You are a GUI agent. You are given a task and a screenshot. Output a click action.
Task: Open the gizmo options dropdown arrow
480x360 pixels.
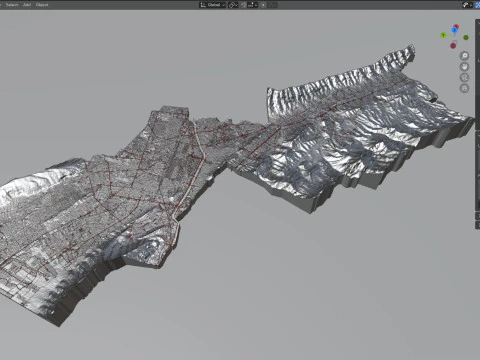click(x=471, y=5)
